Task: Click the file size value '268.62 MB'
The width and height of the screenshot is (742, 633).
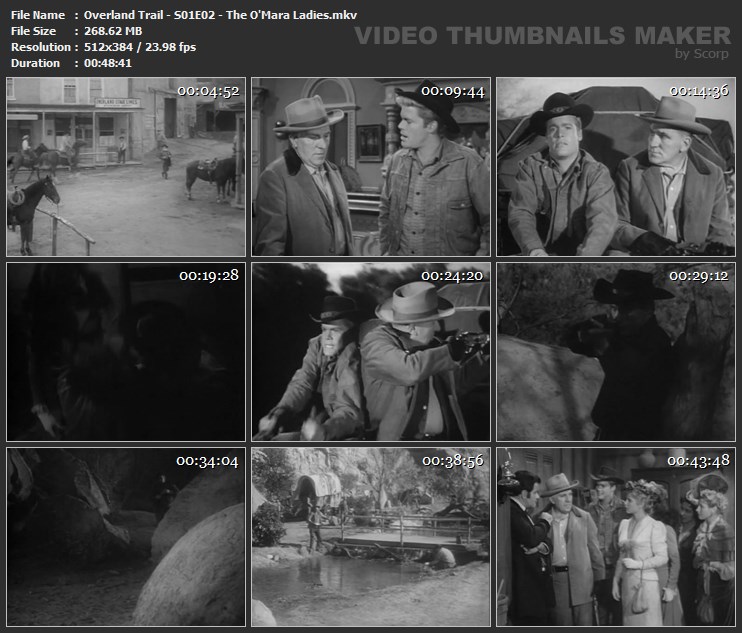Action: [x=113, y=31]
